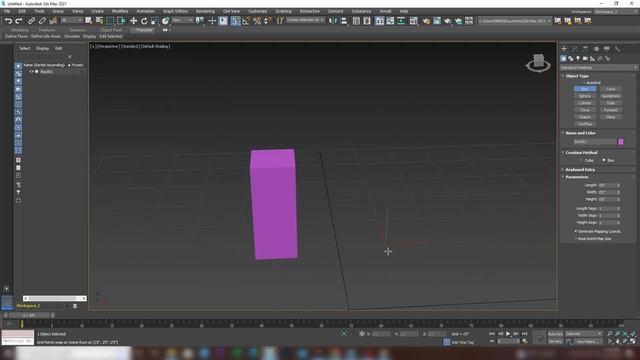Open the Modify tab in command panel

coord(575,49)
